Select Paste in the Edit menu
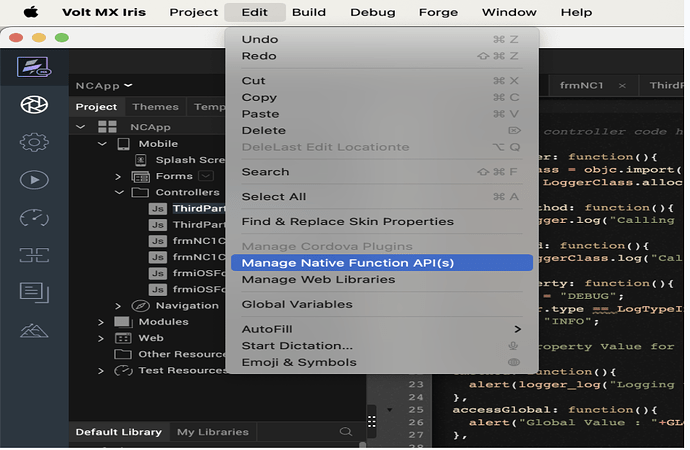 point(382,114)
